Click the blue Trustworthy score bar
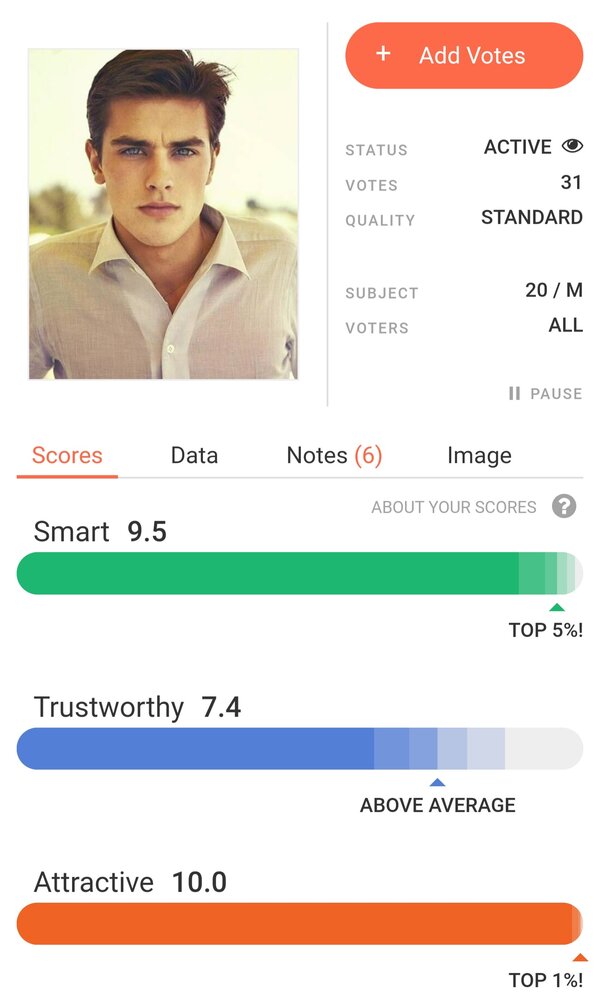The width and height of the screenshot is (600, 1000). (300, 748)
